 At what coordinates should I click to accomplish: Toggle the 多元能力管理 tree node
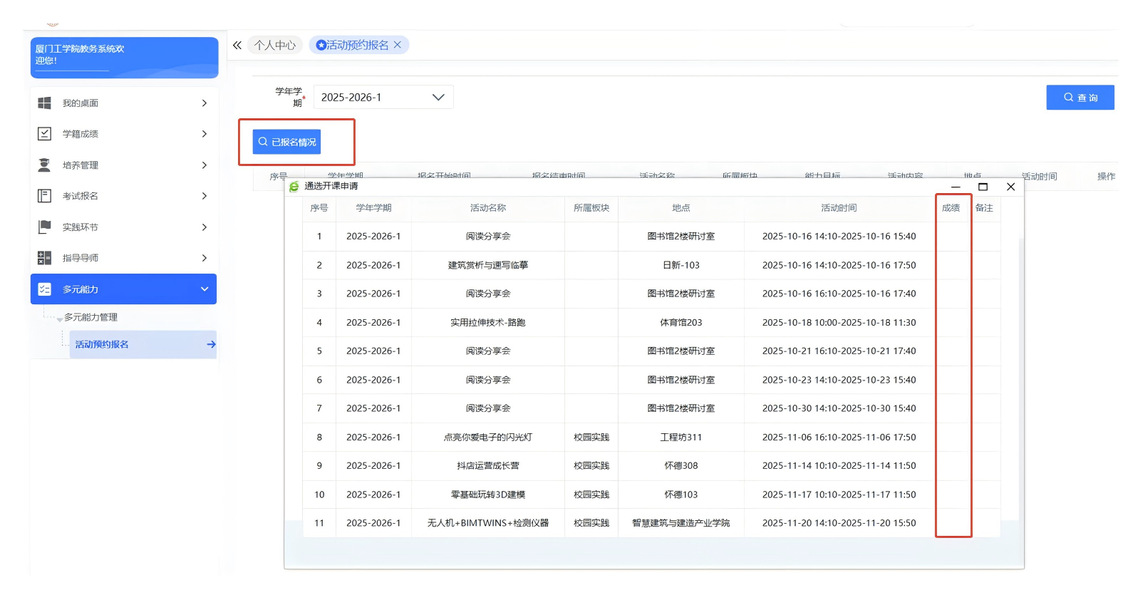(60, 318)
